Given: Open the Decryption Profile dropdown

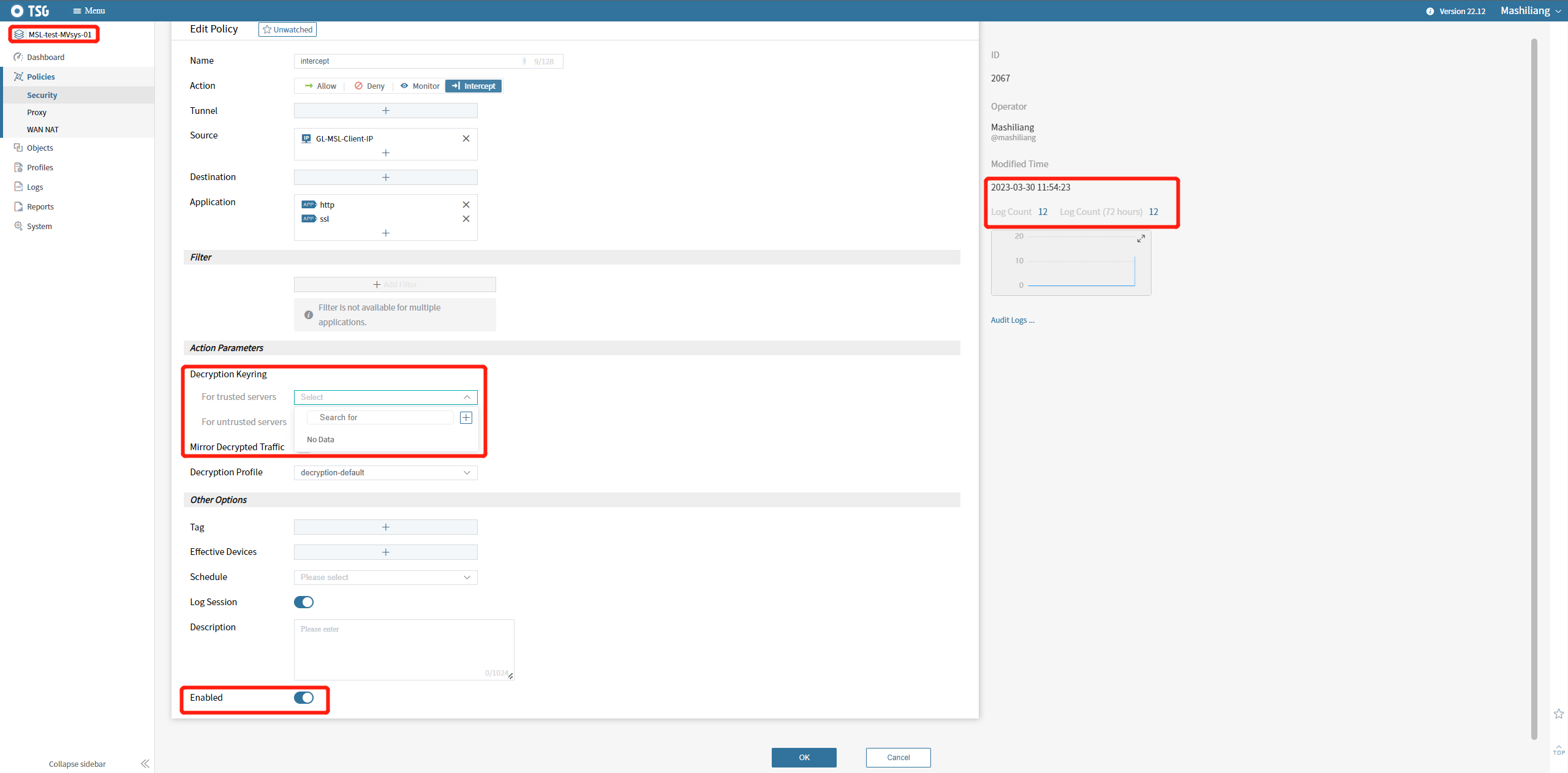Looking at the screenshot, I should (x=386, y=473).
